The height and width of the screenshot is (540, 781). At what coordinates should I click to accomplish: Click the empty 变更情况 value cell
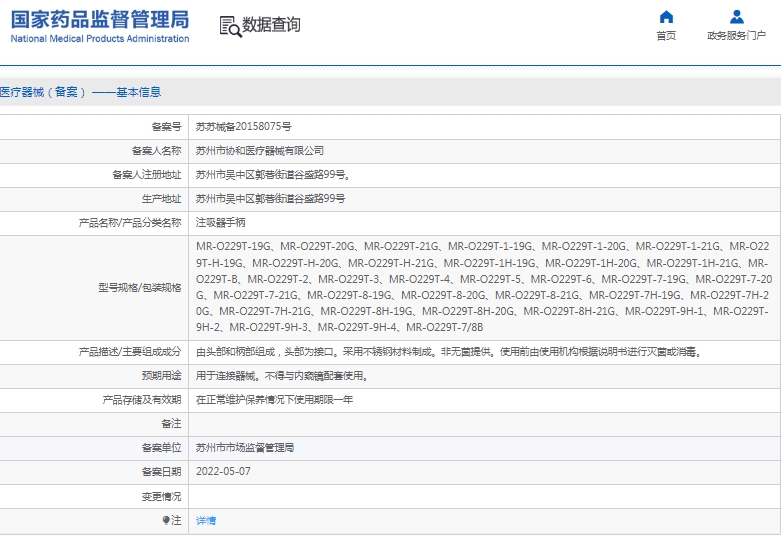[x=484, y=496]
